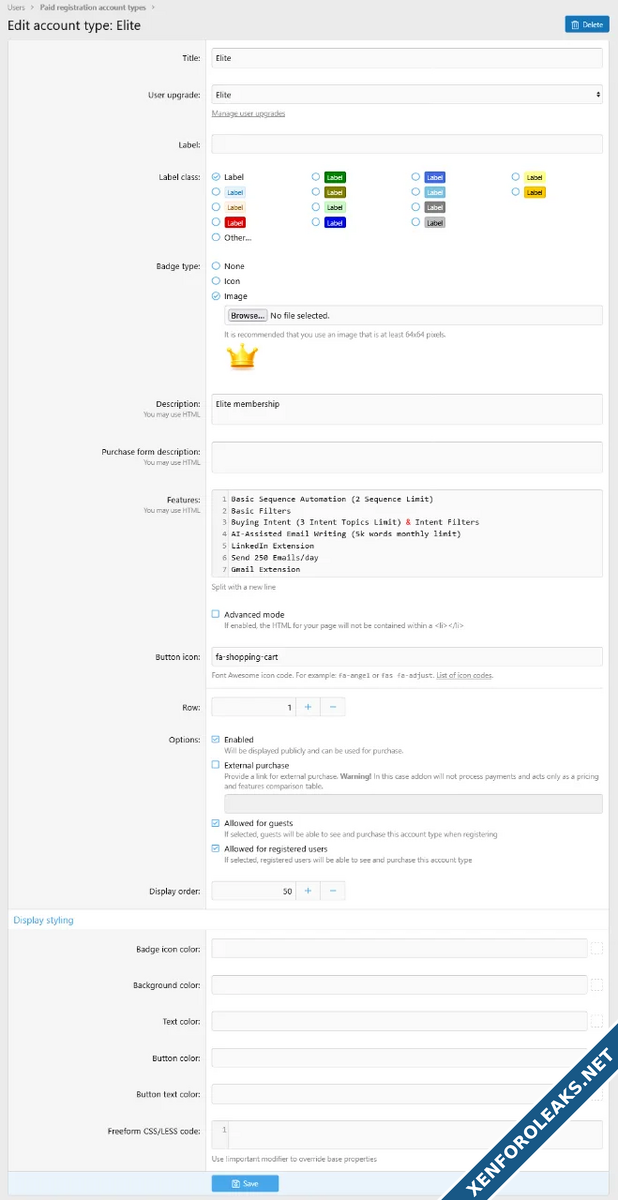Click the crown badge image thumbnail
This screenshot has width=618, height=1200.
242,356
